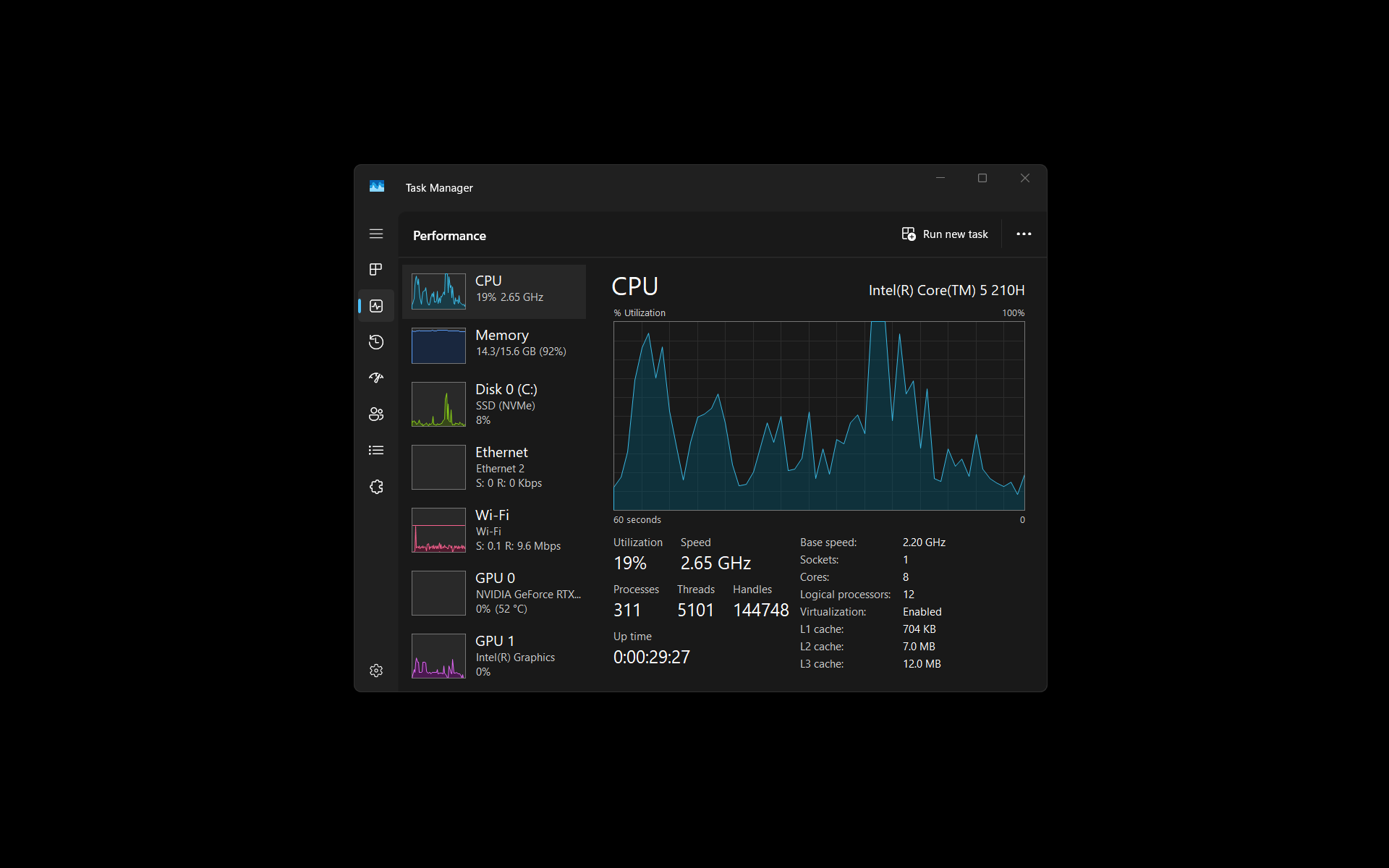Open the Startup apps page icon
The image size is (1389, 868).
coord(376,378)
